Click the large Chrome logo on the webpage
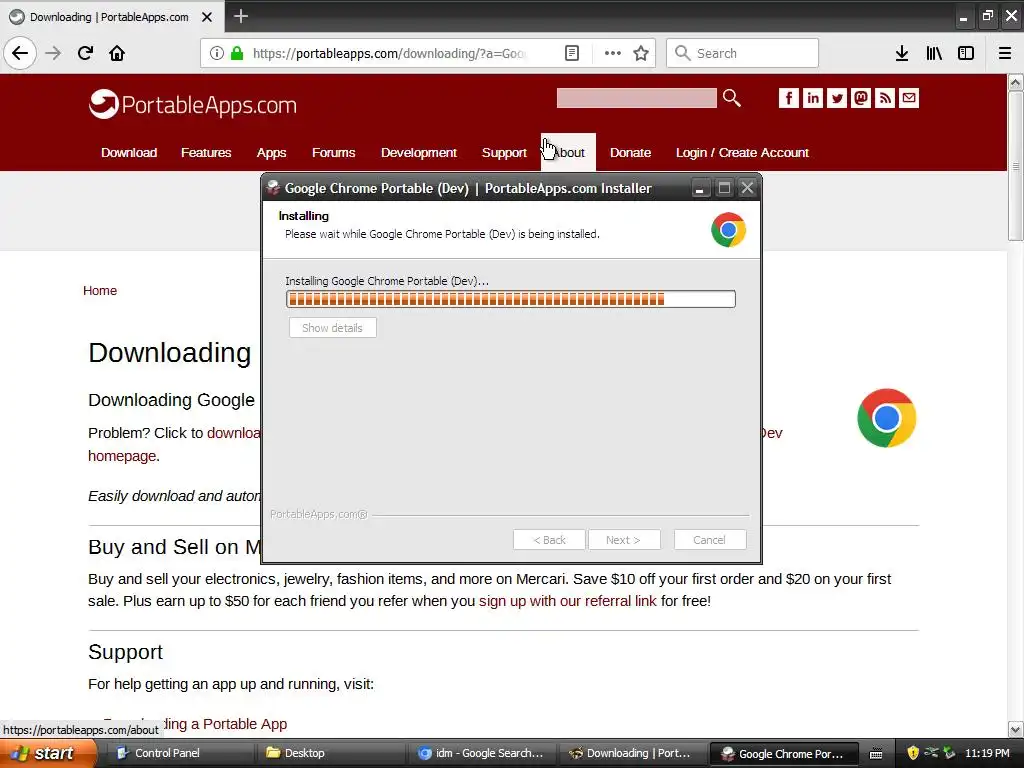Image resolution: width=1024 pixels, height=768 pixels. (x=886, y=418)
